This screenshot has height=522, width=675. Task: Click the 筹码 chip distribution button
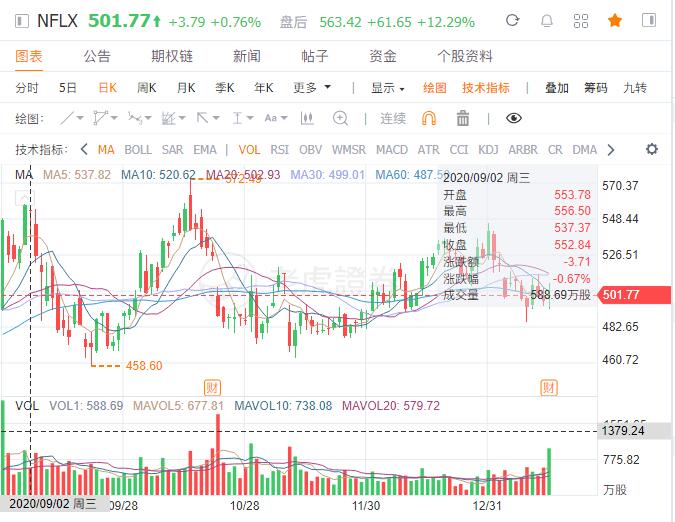pyautogui.click(x=596, y=88)
